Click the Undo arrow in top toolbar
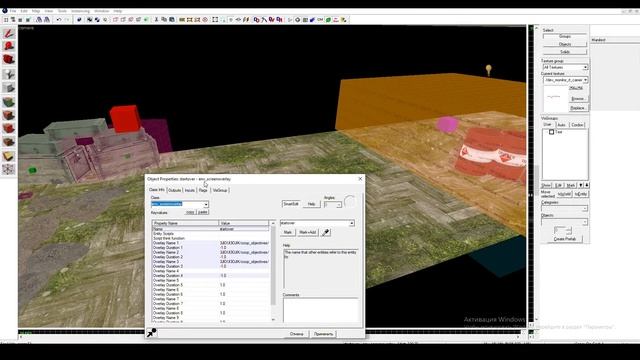640x360 pixels. 59,20
